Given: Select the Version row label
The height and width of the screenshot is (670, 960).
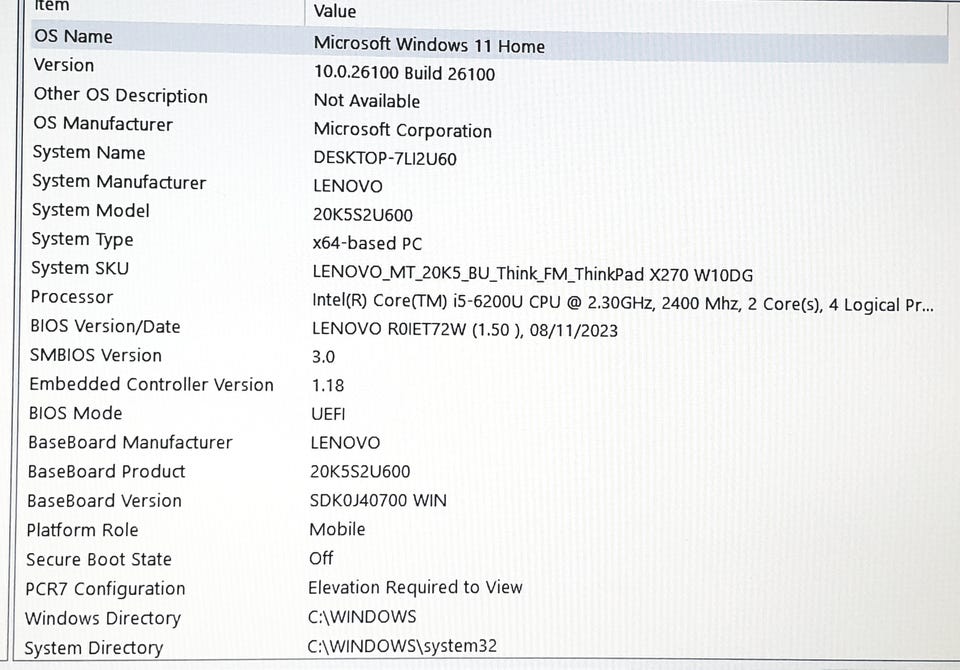Looking at the screenshot, I should [x=64, y=65].
